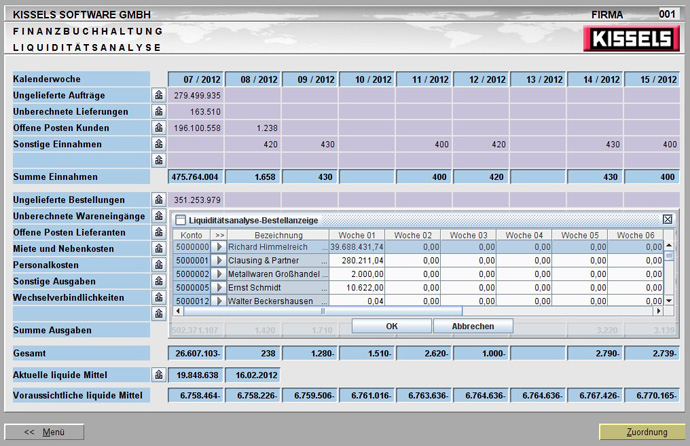
Task: Expand row arrow for Walter Beckershausen
Action: click(219, 301)
